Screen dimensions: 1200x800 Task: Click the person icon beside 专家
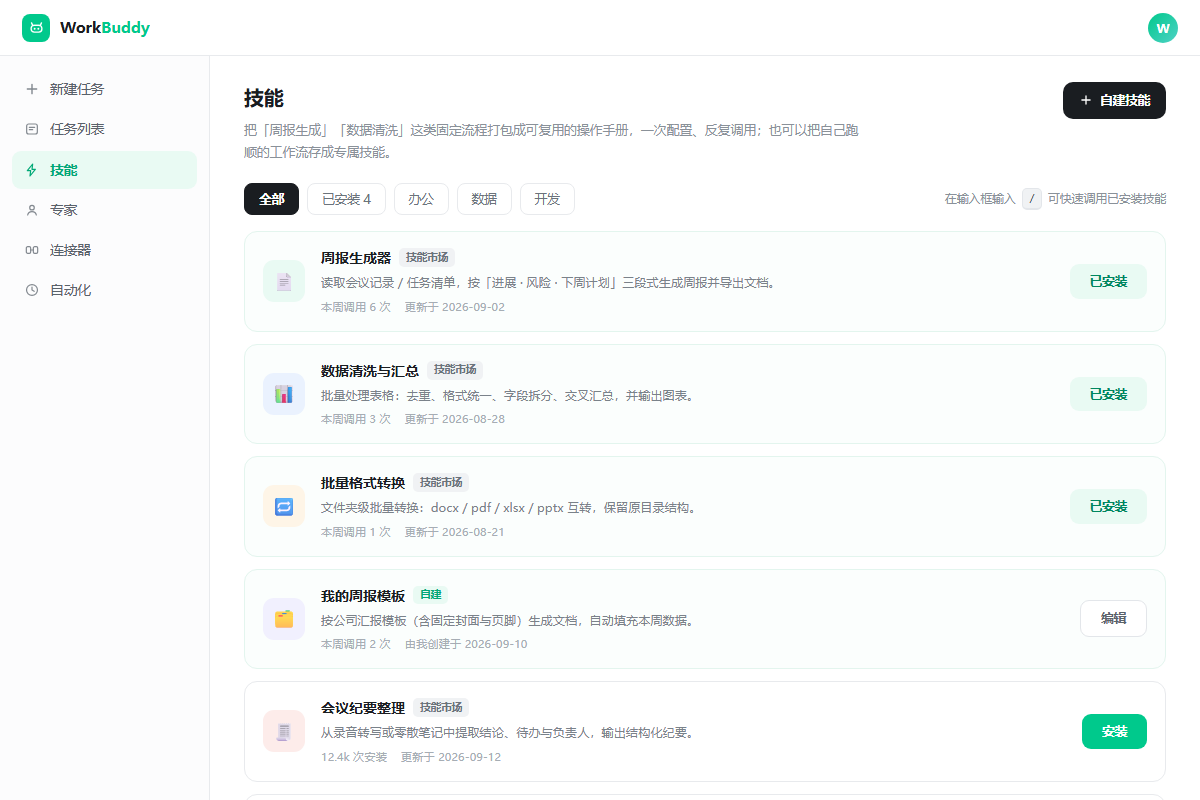tap(32, 210)
